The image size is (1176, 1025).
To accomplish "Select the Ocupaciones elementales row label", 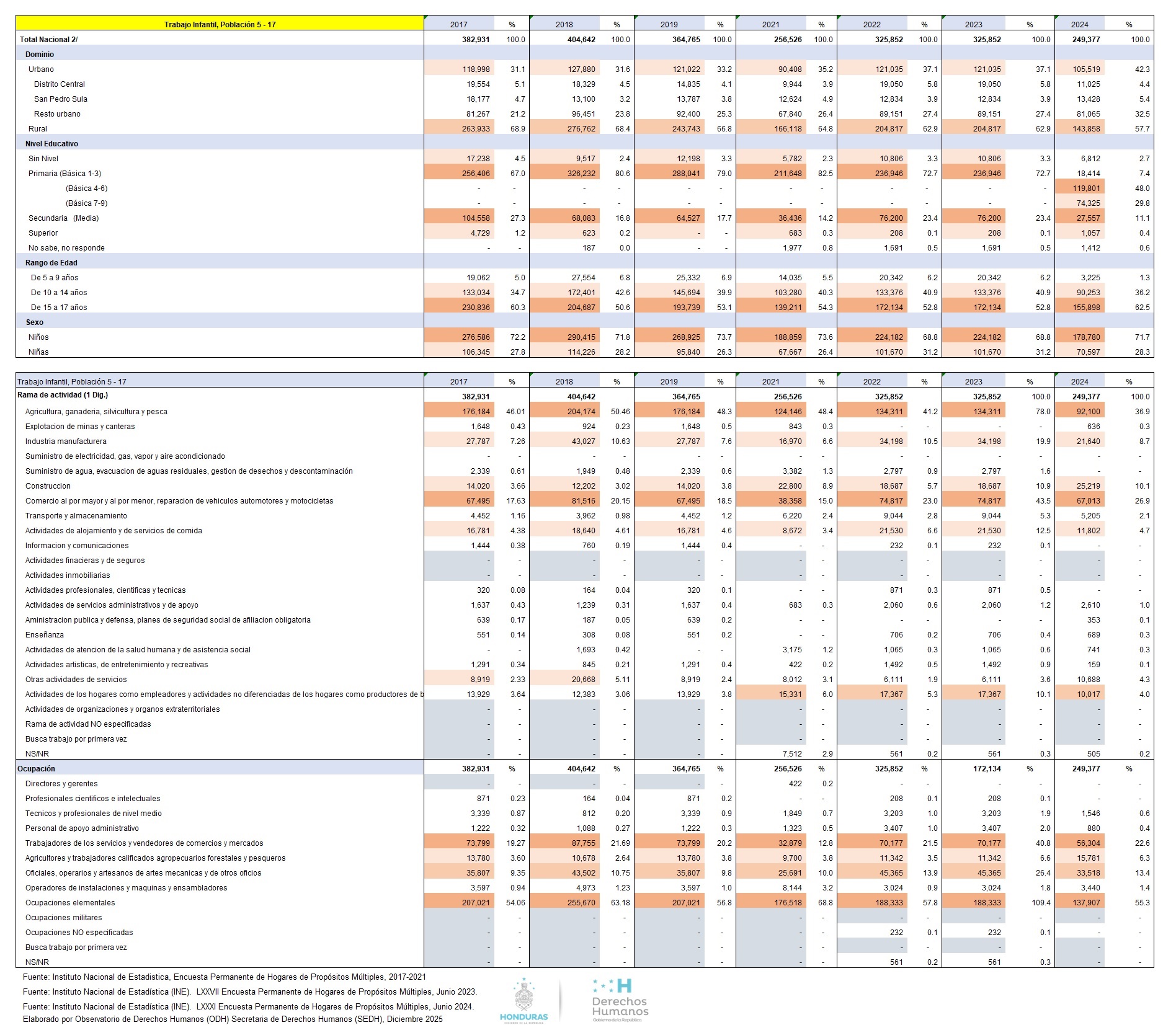I will pyautogui.click(x=70, y=903).
